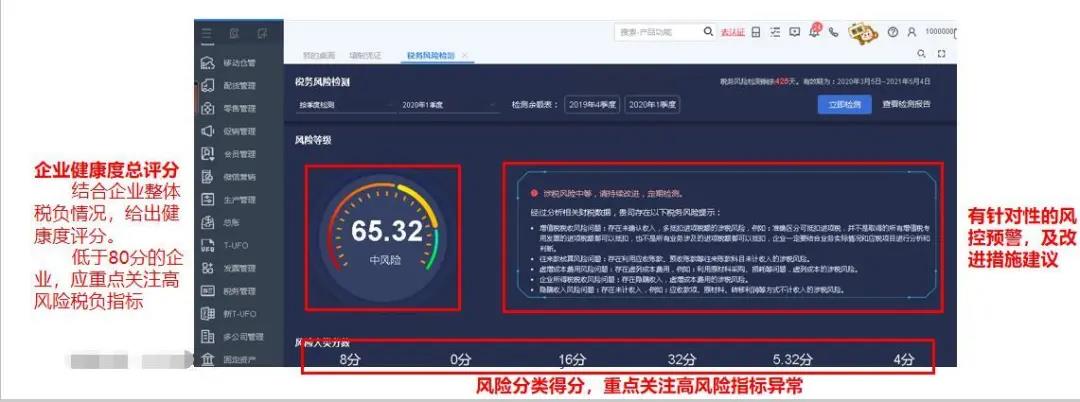1080x402 pixels.
Task: Switch to the 填制凭证 tab
Action: [365, 55]
